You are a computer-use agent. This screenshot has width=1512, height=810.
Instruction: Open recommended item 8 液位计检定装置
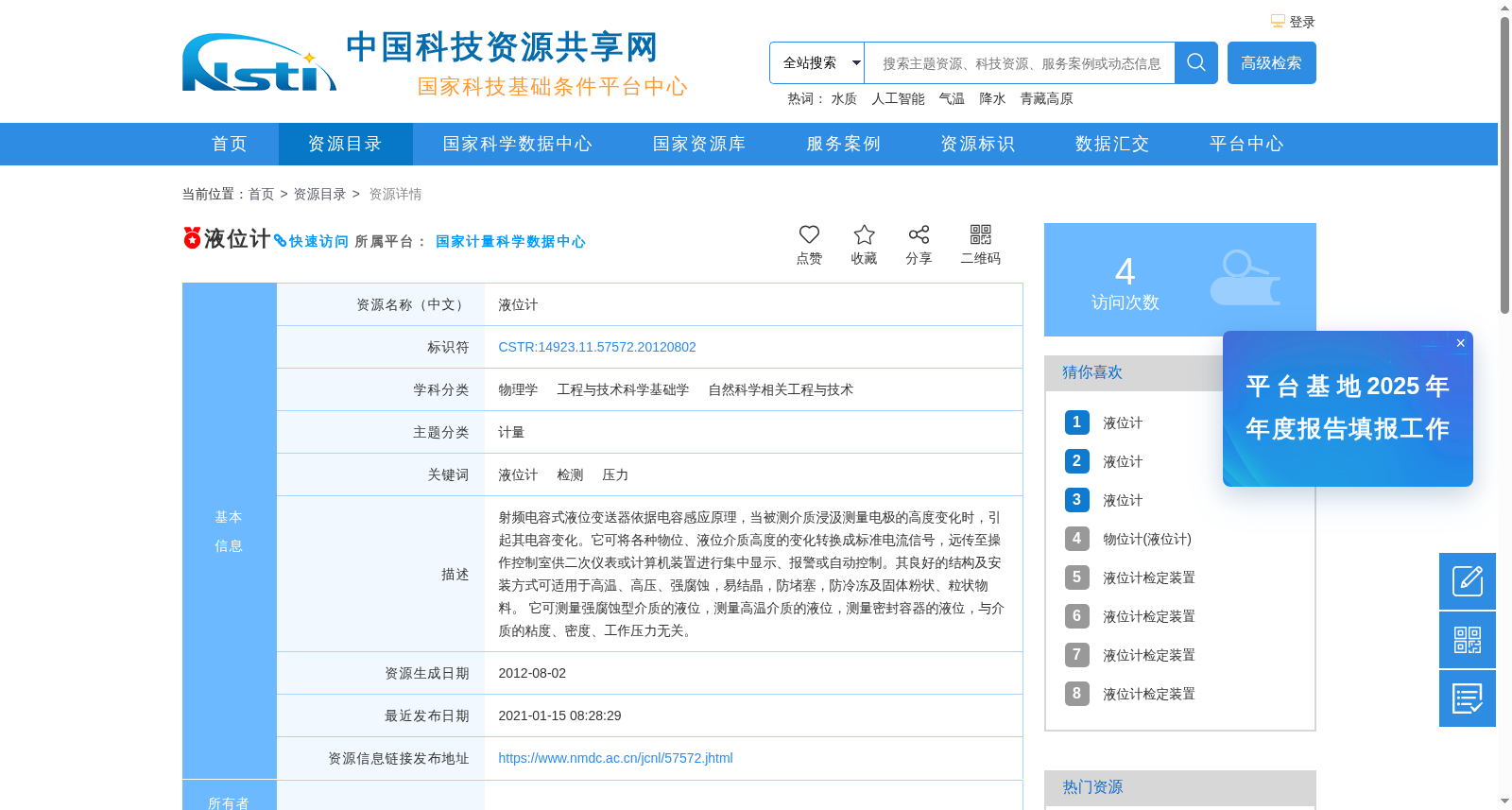pos(1149,694)
